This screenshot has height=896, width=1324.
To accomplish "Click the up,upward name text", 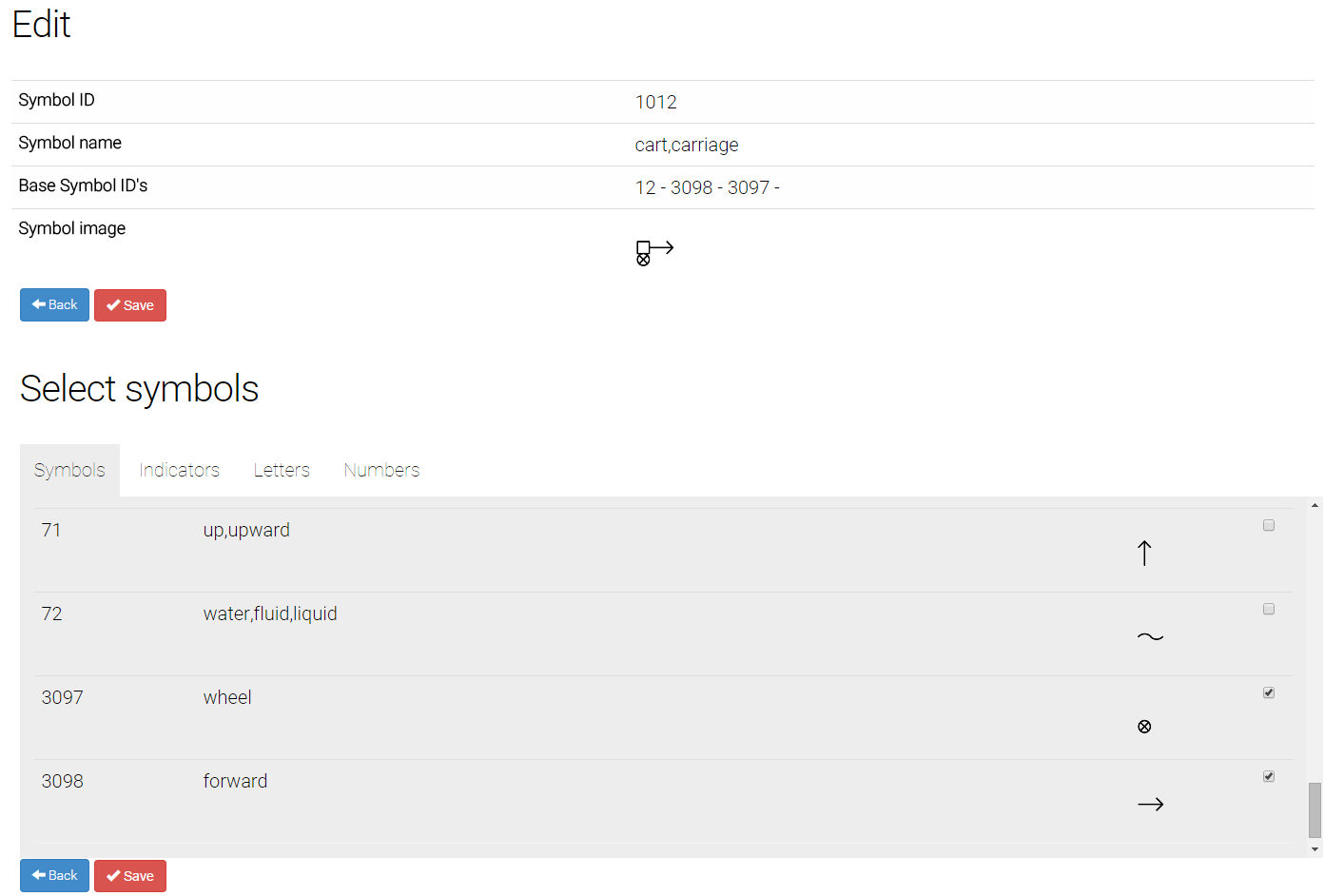I will point(246,531).
